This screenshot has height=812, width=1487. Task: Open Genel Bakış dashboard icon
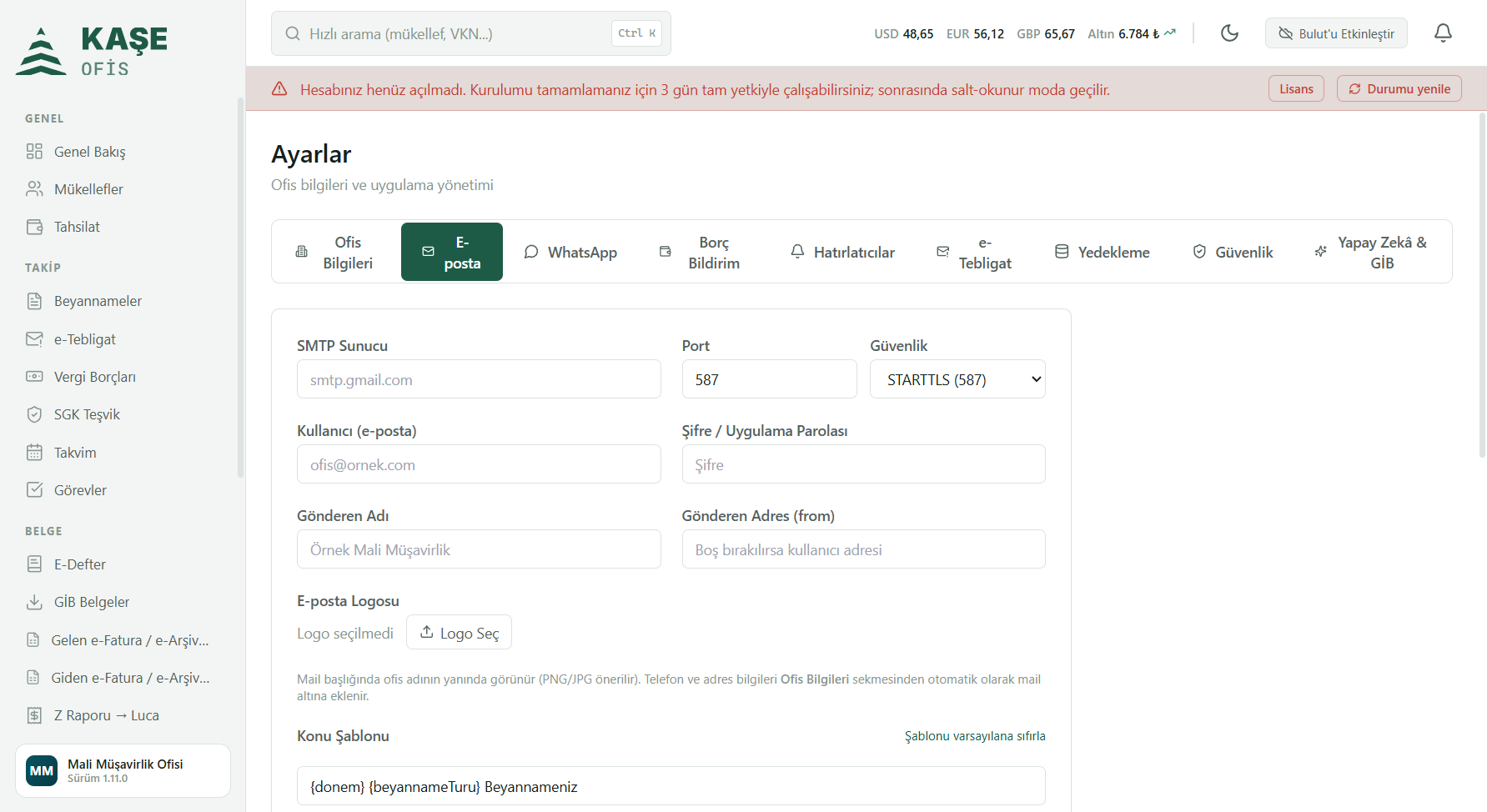pyautogui.click(x=34, y=152)
